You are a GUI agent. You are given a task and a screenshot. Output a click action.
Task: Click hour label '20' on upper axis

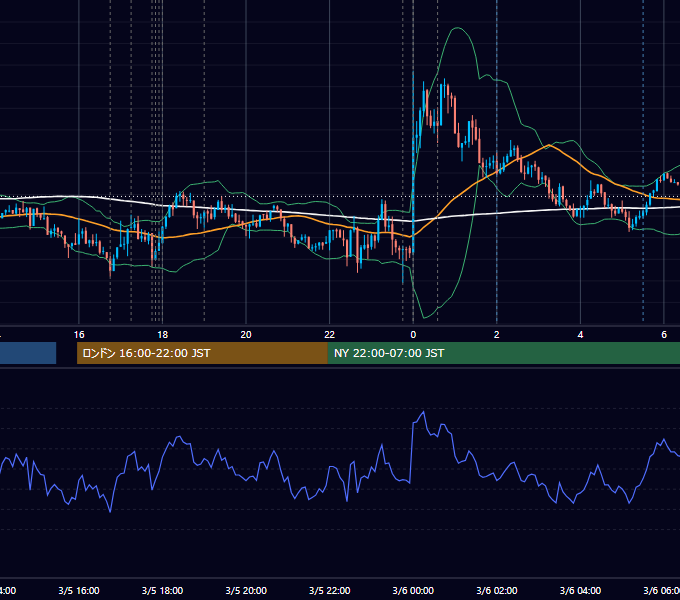pyautogui.click(x=246, y=335)
